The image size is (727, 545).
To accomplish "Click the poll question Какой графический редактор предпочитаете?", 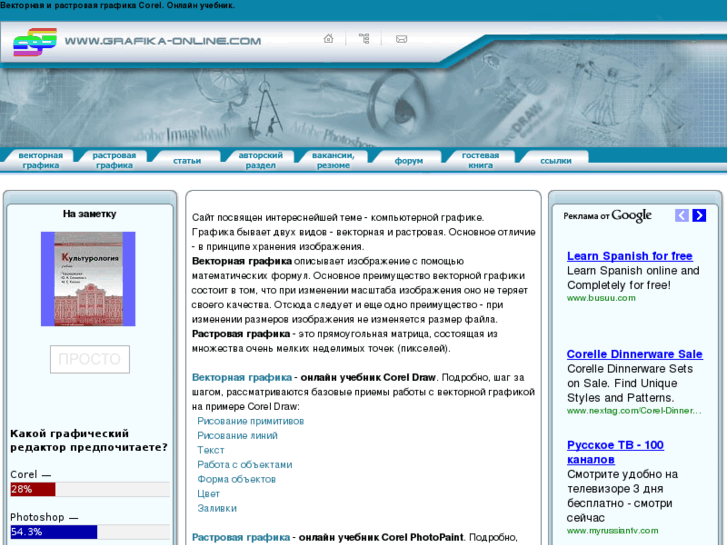I will click(x=89, y=441).
